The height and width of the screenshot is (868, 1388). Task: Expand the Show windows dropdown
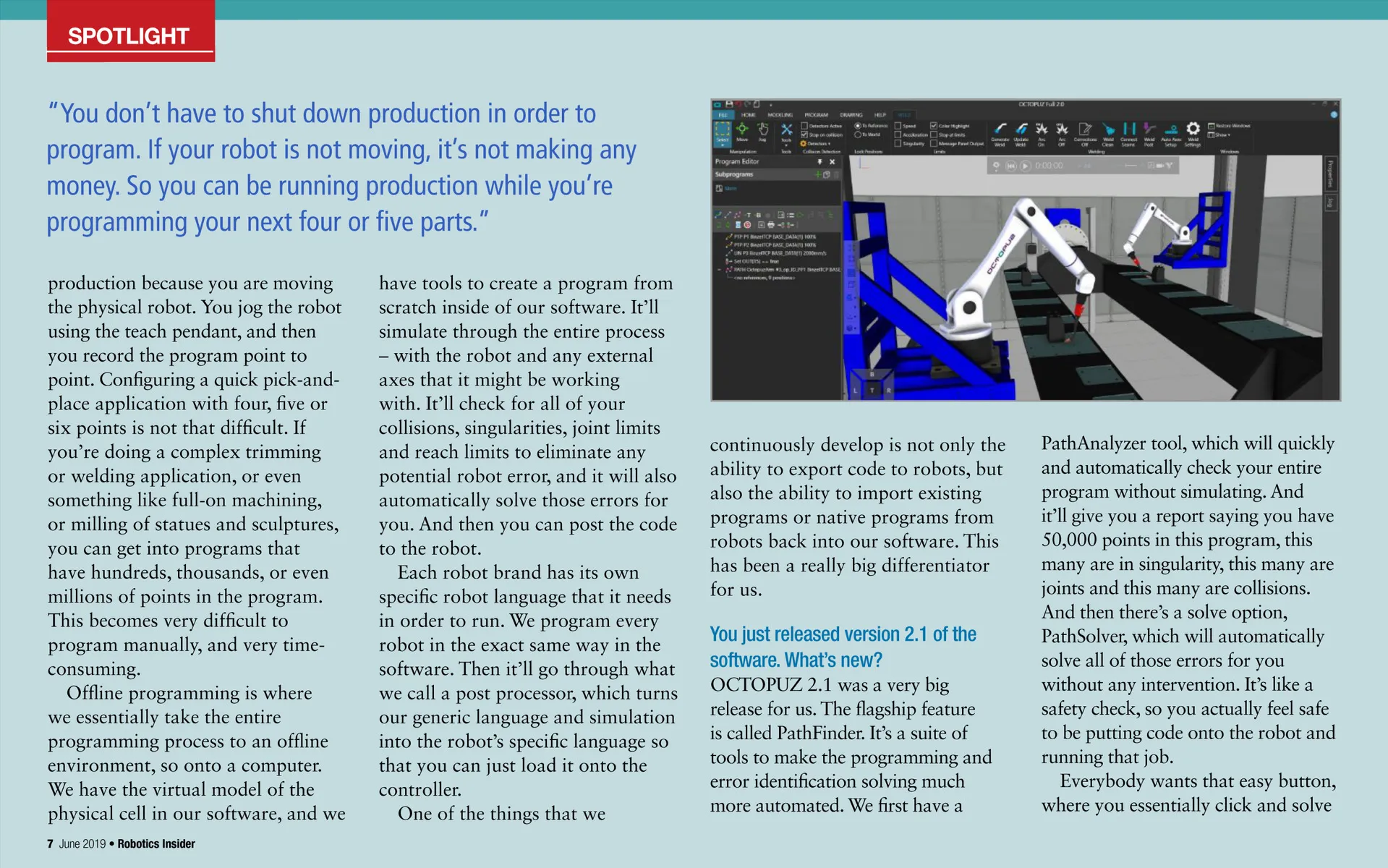coord(1219,135)
